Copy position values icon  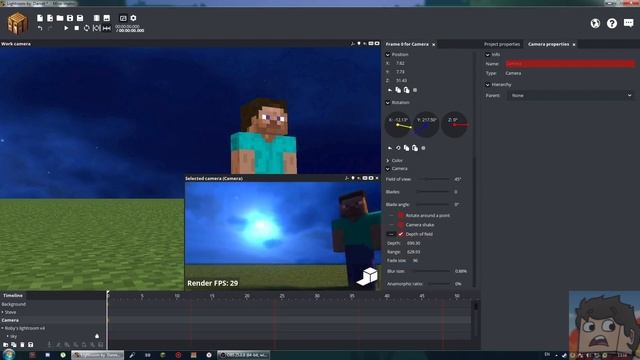(398, 90)
